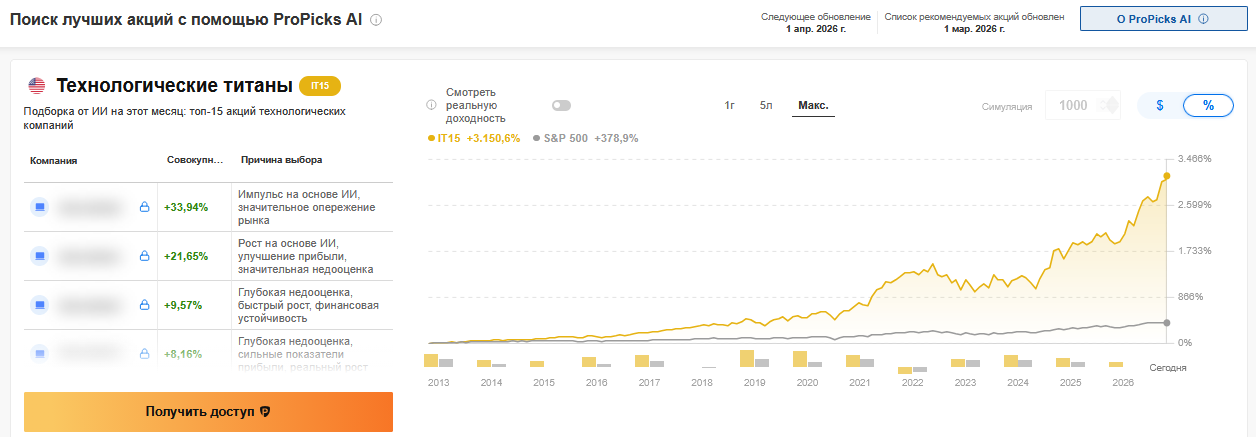The width and height of the screenshot is (1256, 437).
Task: Click the "Получить доступ" button
Action: pyautogui.click(x=208, y=411)
